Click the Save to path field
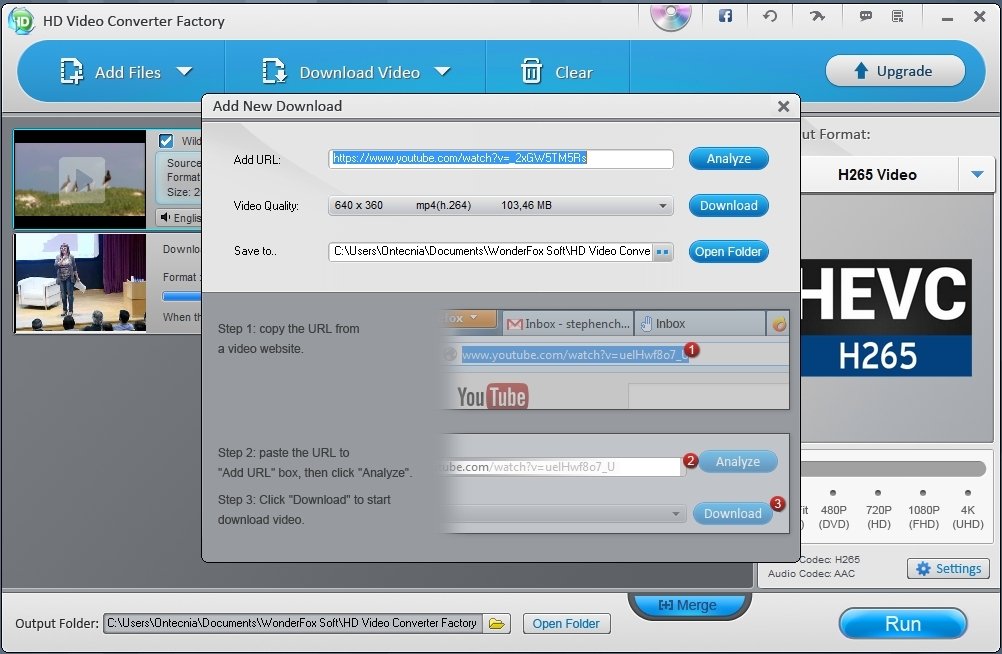Screen dimensions: 1002x654 click(491, 251)
